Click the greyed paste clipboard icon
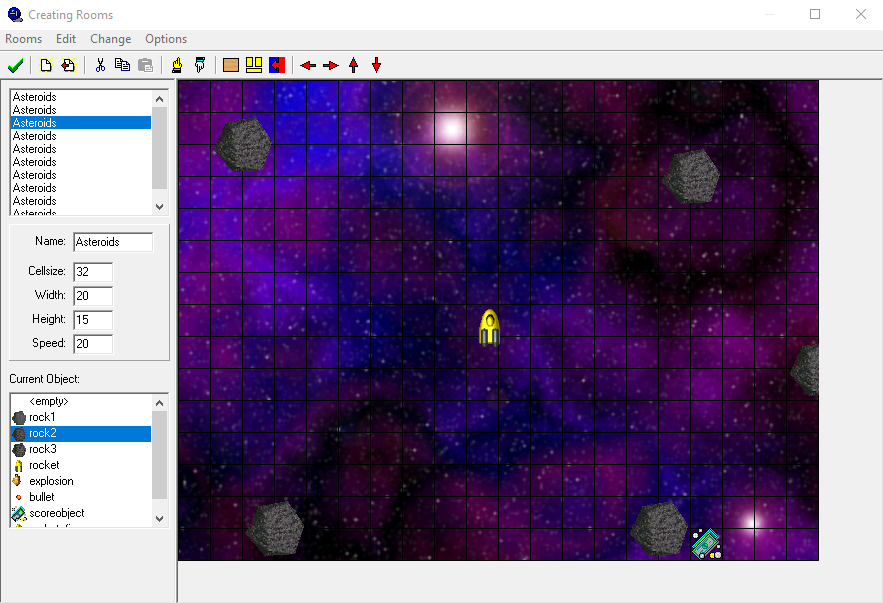Viewport: 883px width, 603px height. click(x=145, y=65)
